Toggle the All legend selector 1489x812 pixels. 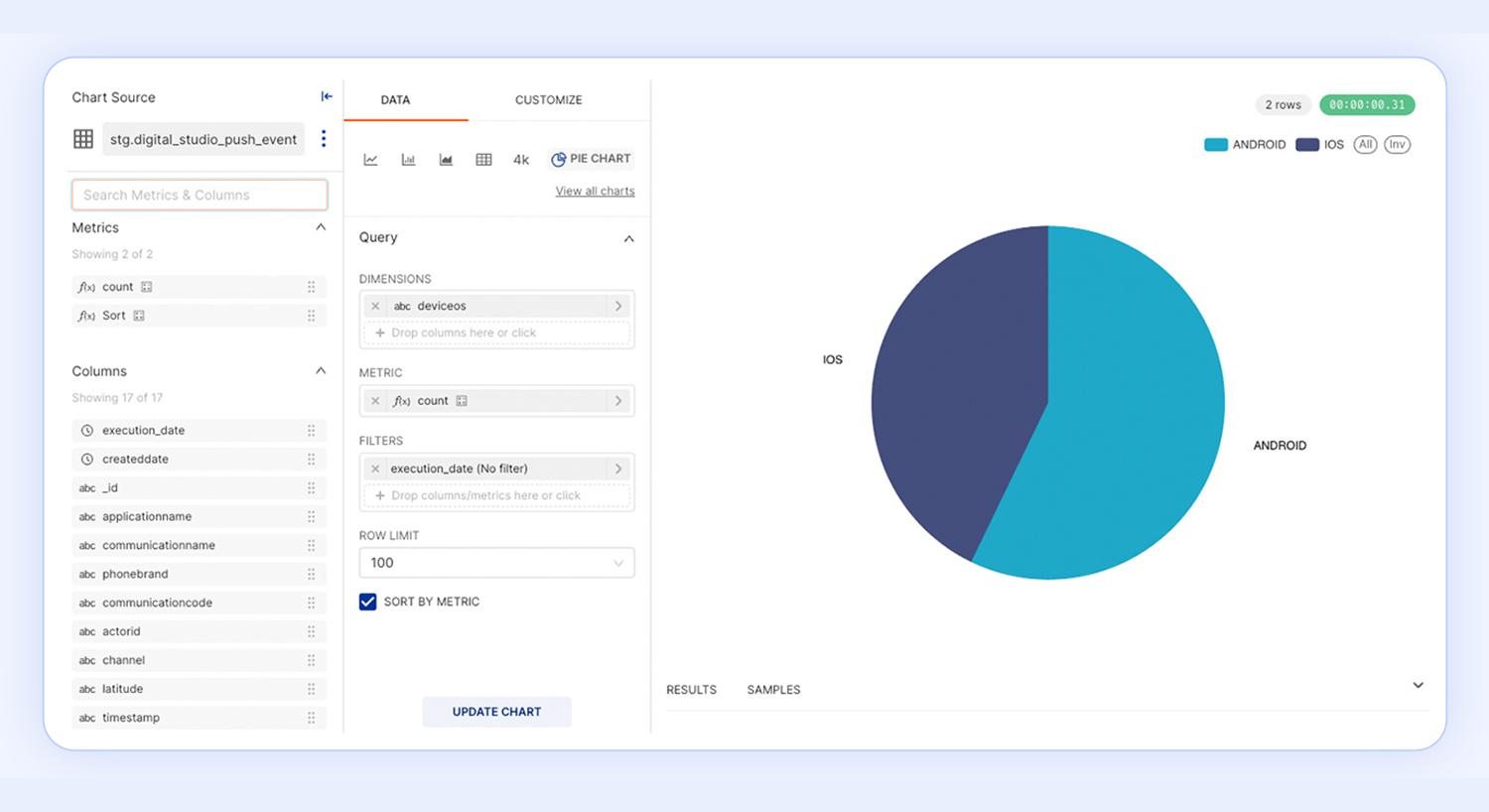click(1365, 145)
